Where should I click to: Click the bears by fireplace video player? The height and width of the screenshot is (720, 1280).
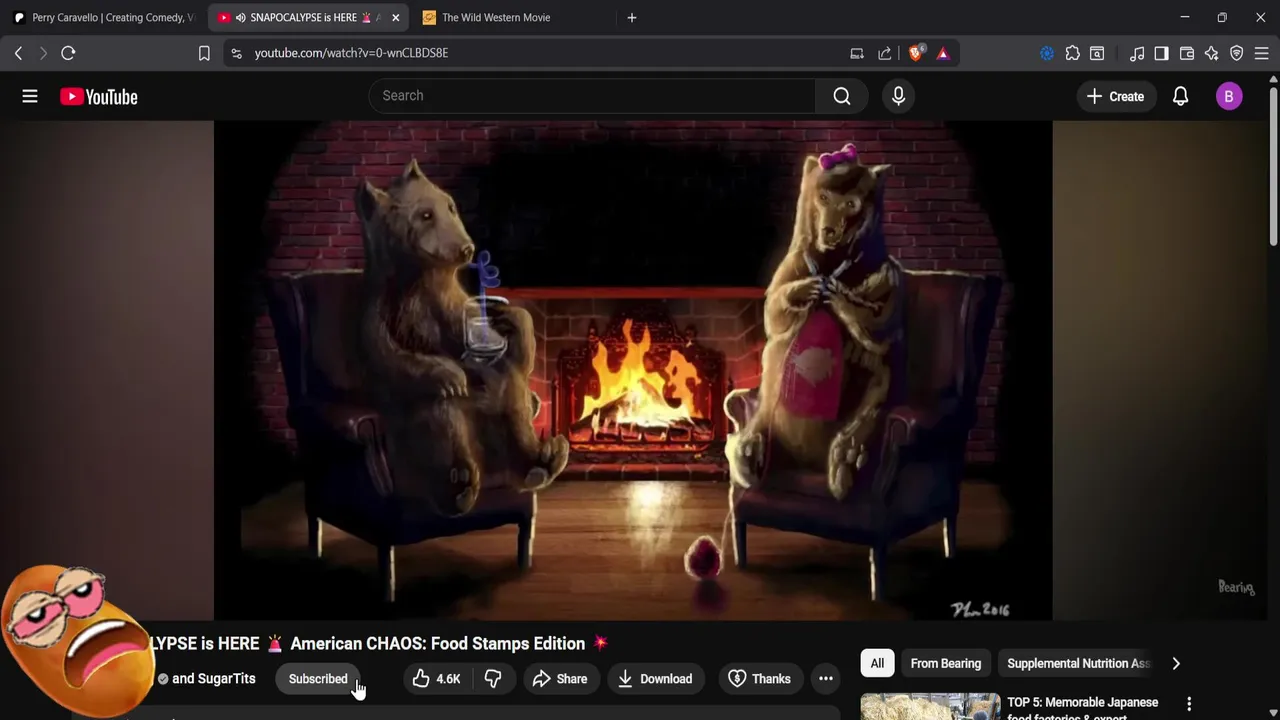[633, 370]
